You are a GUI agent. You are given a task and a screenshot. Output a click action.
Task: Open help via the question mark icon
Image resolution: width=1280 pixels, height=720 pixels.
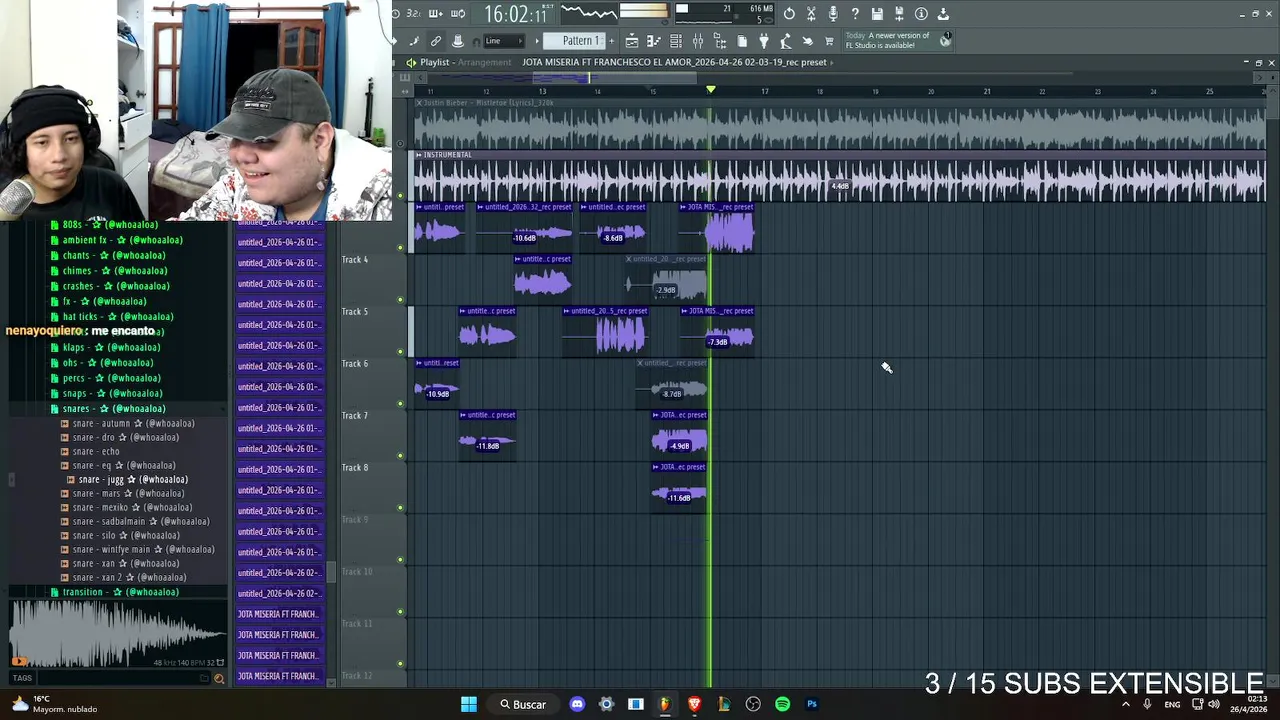coord(855,14)
